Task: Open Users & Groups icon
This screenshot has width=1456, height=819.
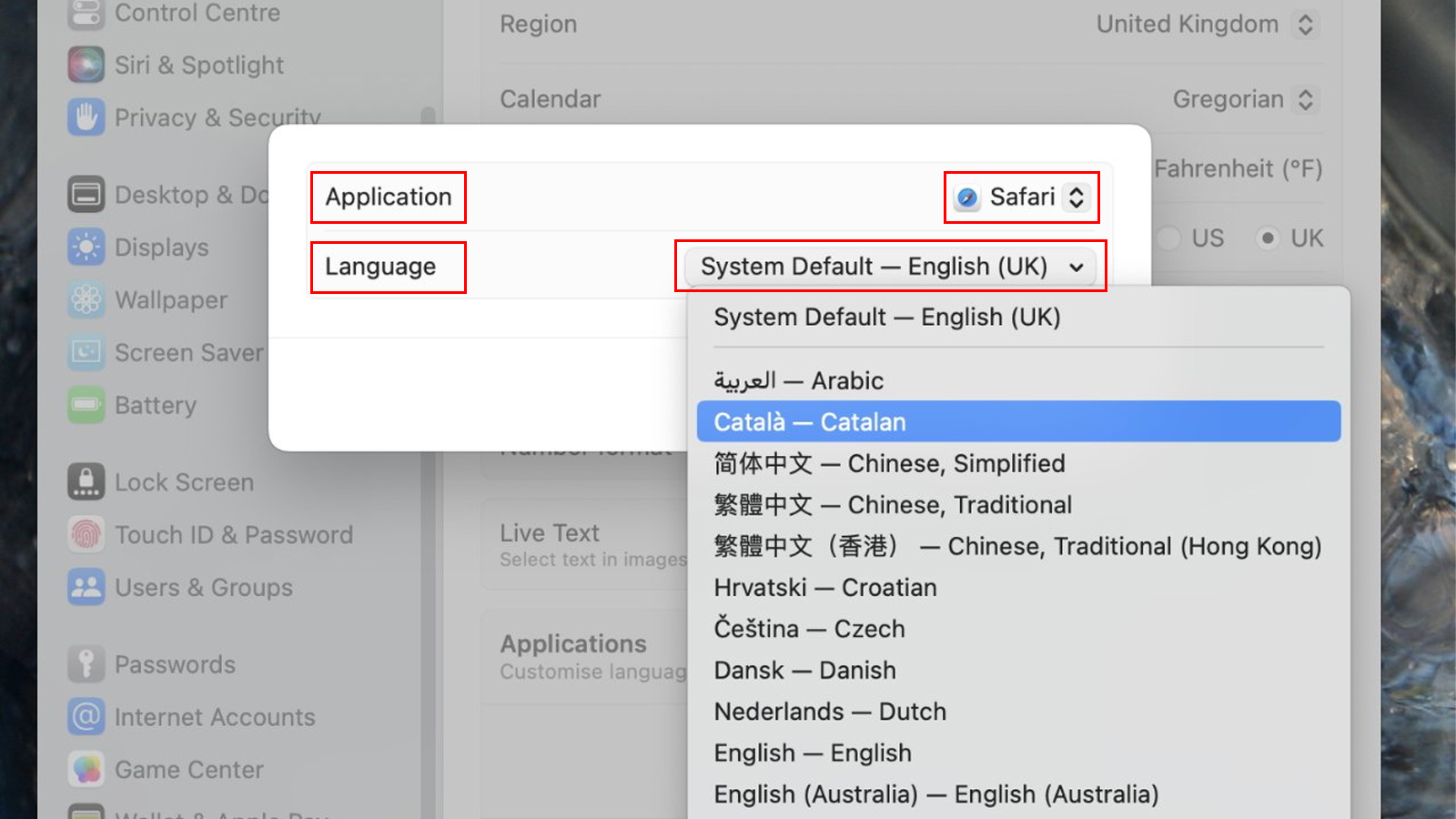Action: pyautogui.click(x=86, y=587)
